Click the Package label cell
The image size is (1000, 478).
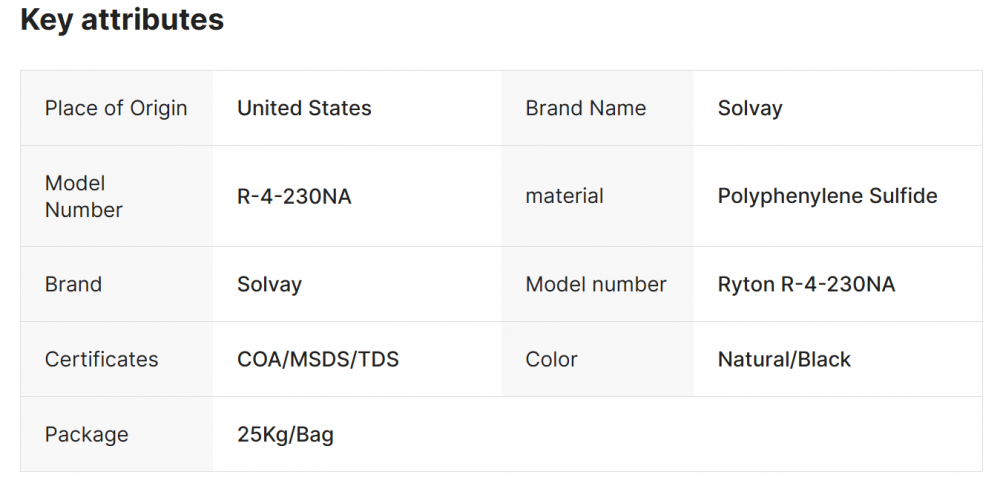pos(86,434)
